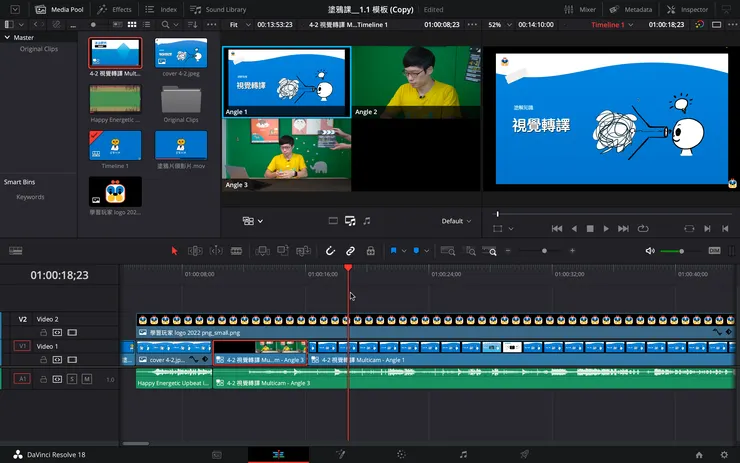Open project settings gear icon
This screenshot has height=463, width=740.
725,454
